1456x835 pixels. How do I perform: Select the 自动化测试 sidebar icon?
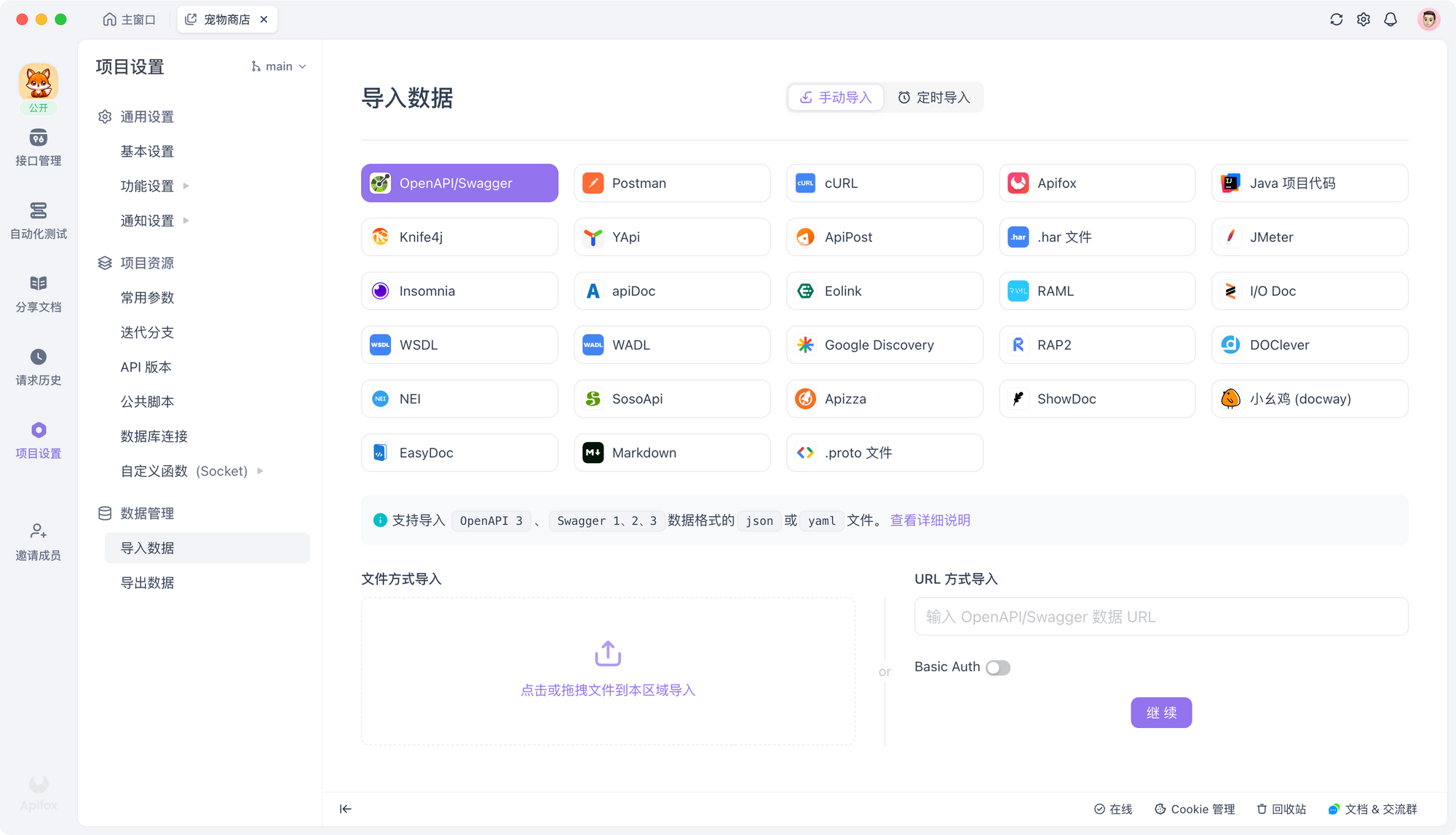pos(38,221)
